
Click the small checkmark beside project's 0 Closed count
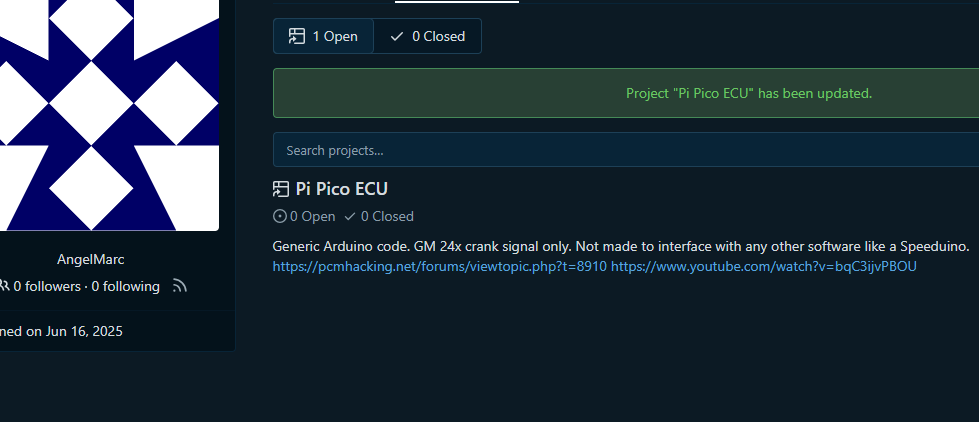(350, 217)
